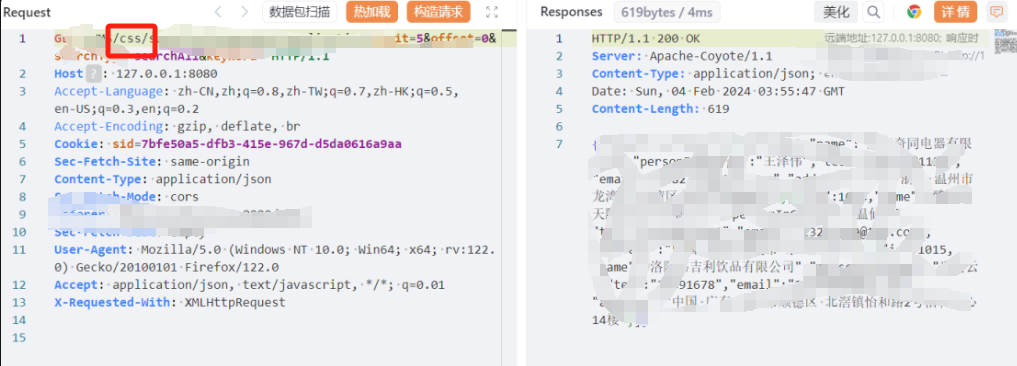Click the Sec-Fetch-Site: same-origin line

coord(152,162)
